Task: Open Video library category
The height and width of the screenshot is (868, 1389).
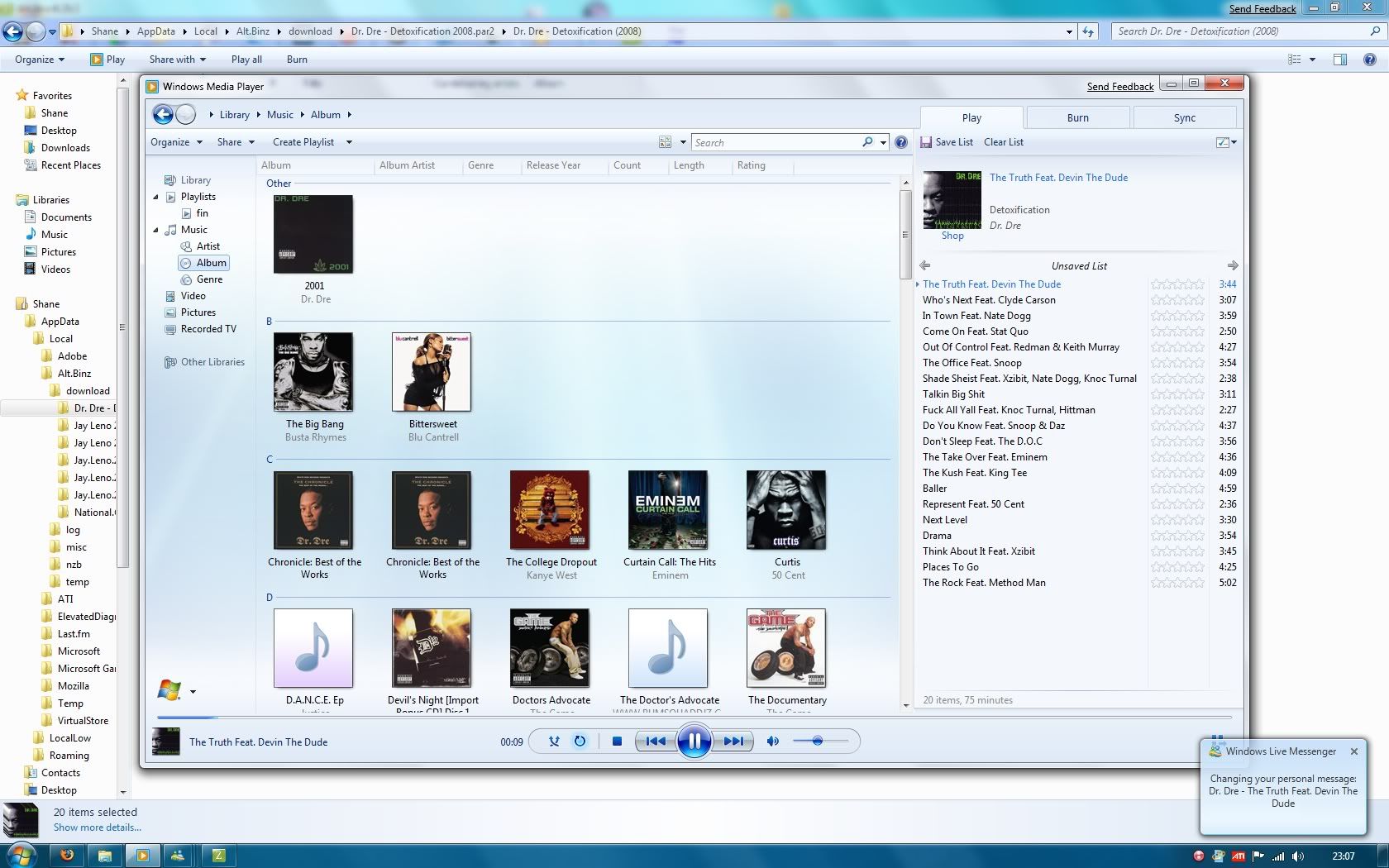Action: coord(193,296)
